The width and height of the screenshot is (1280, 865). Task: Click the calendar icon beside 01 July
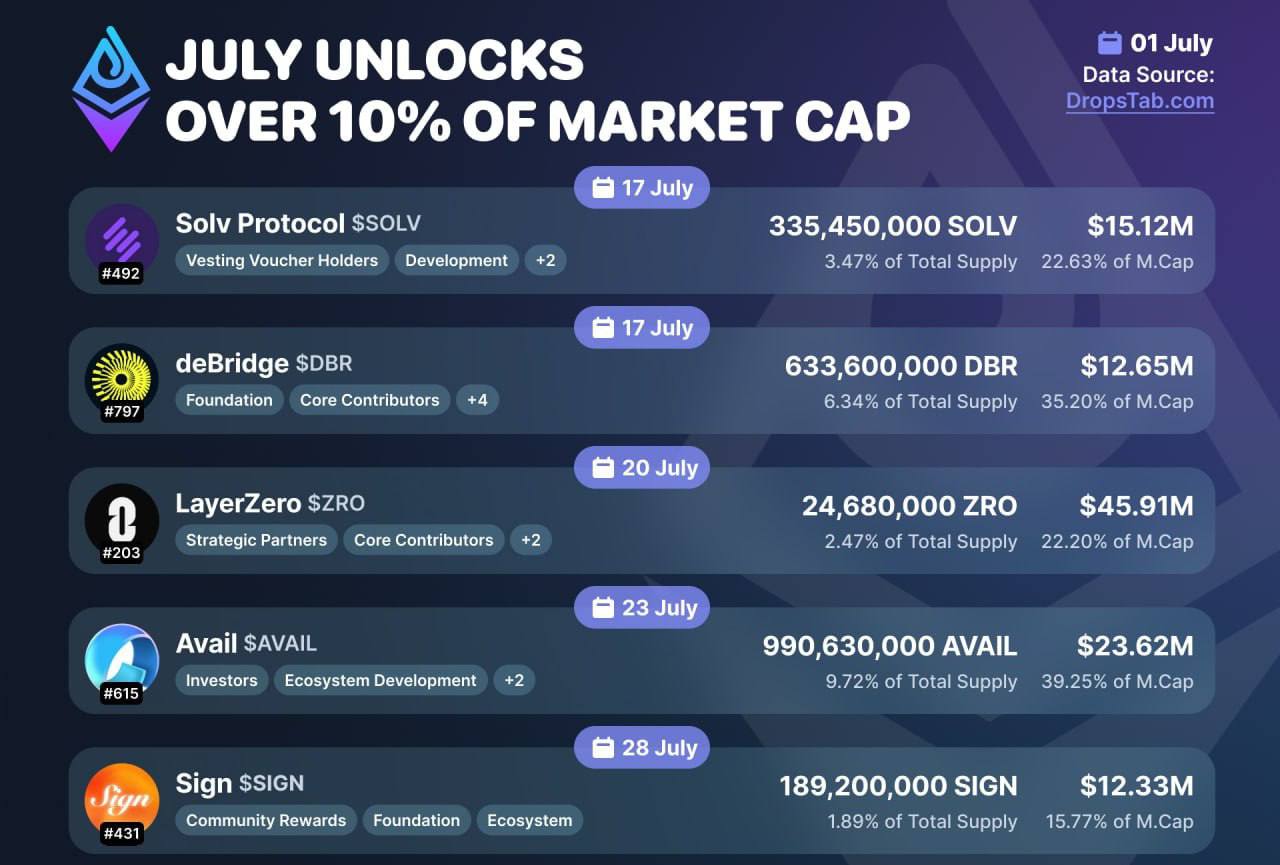click(1109, 43)
